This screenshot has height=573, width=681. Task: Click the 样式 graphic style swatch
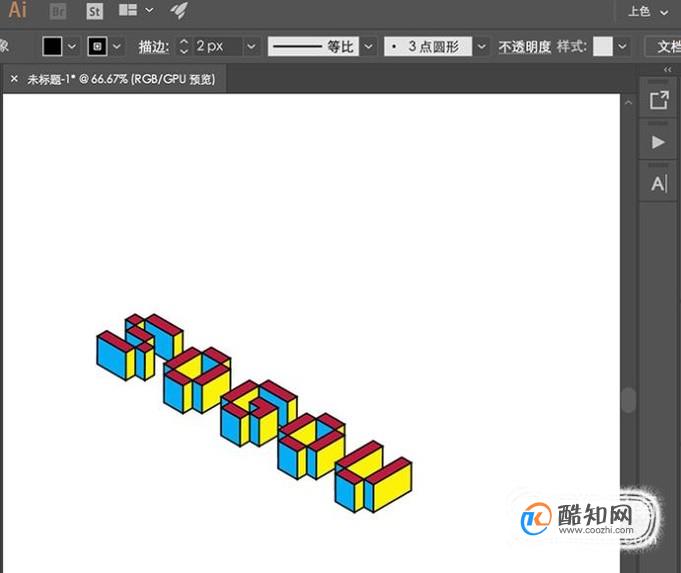click(603, 46)
